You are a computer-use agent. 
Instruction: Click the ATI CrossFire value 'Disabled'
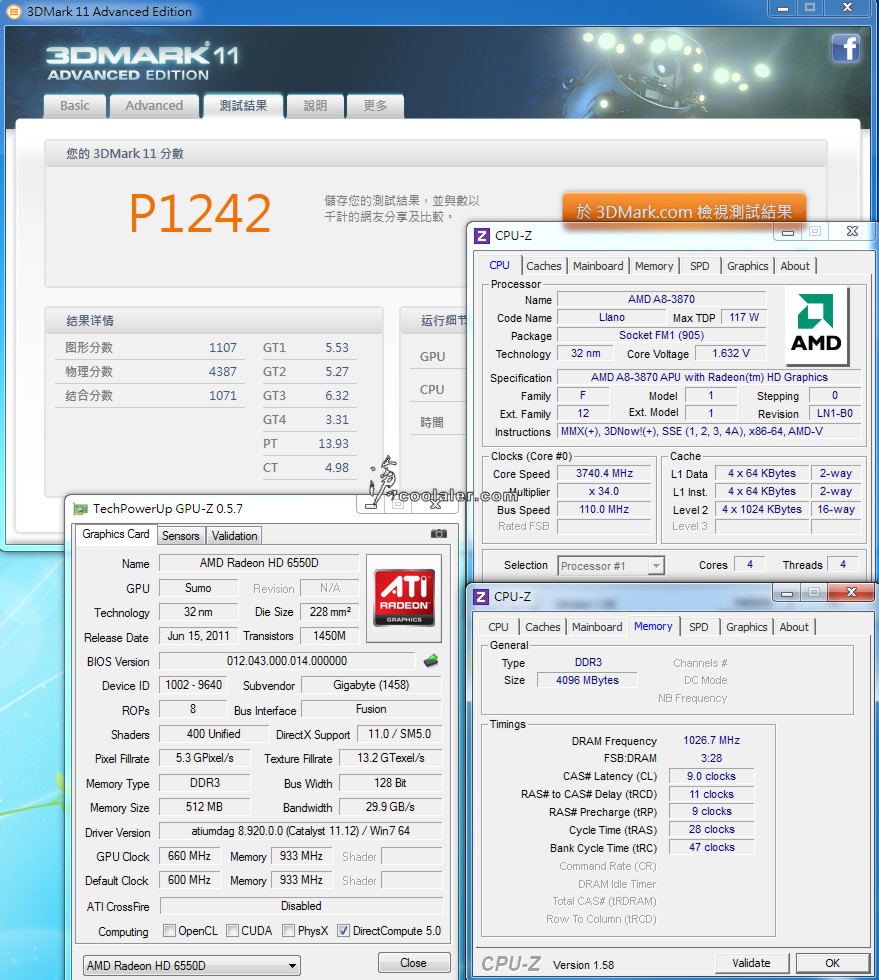click(x=301, y=906)
